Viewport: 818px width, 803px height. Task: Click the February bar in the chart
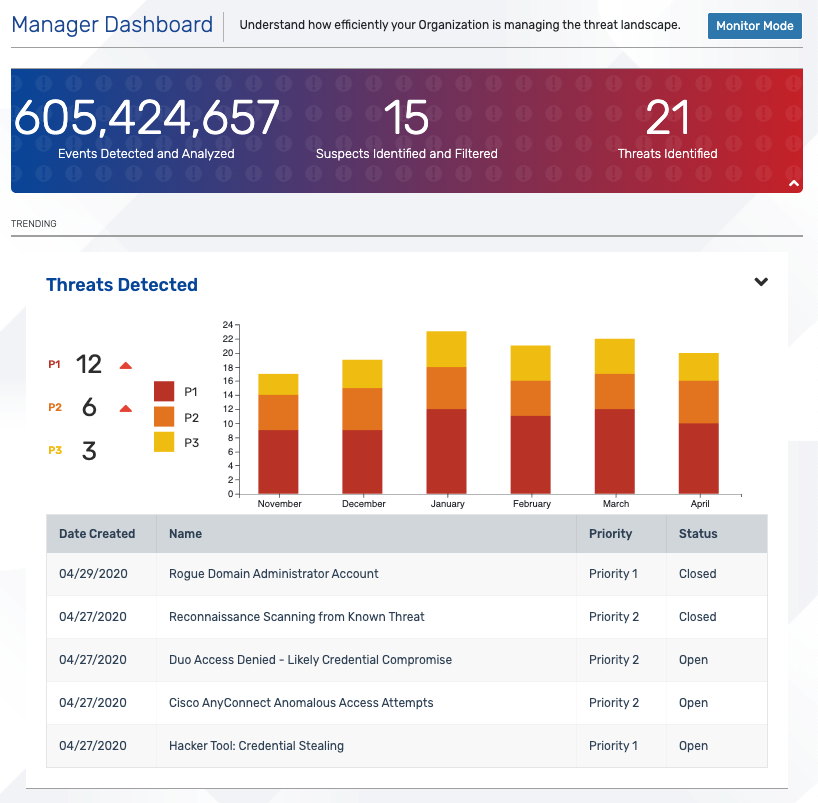531,420
